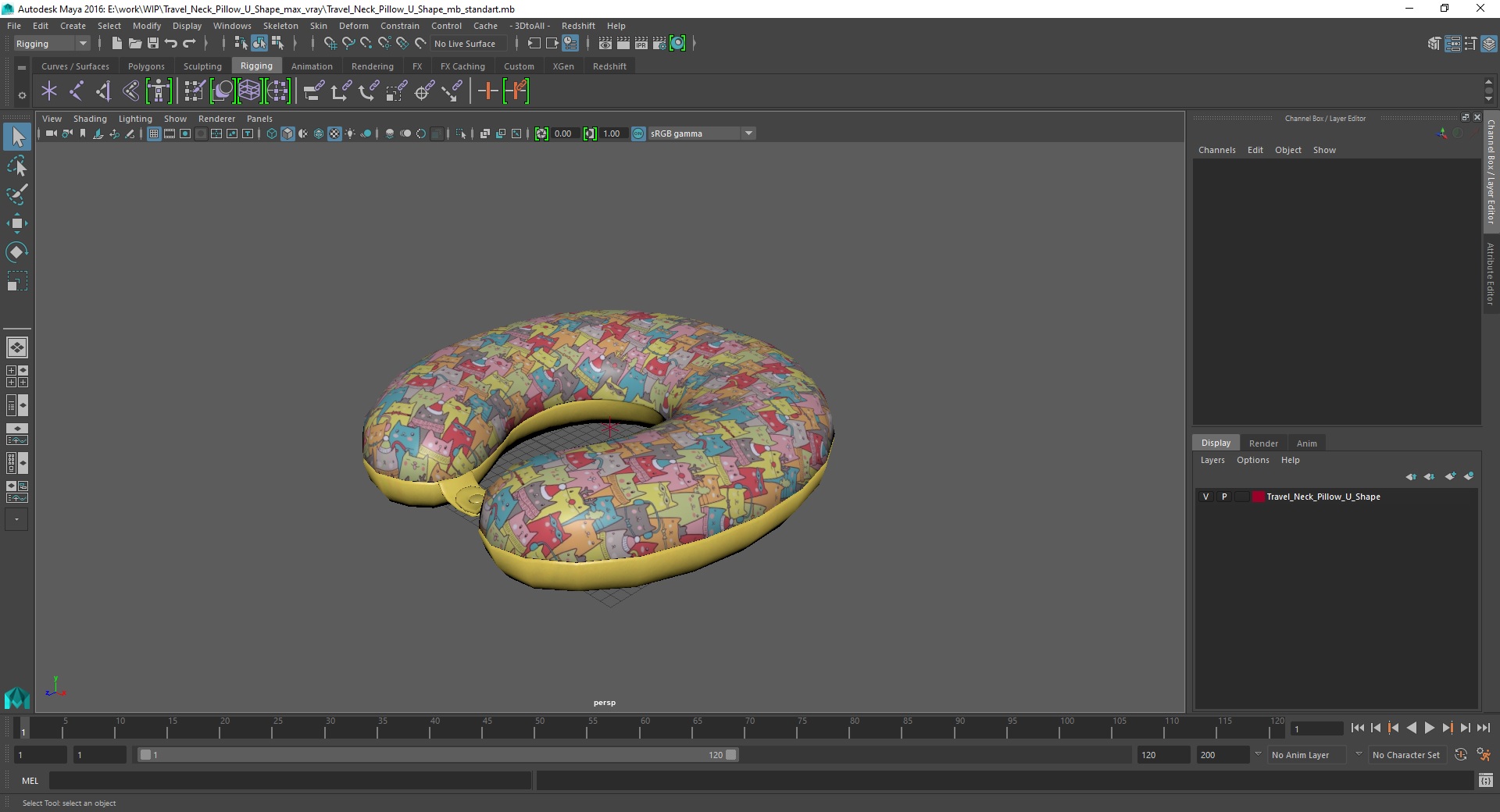Create a new empty display layer

(x=1451, y=476)
